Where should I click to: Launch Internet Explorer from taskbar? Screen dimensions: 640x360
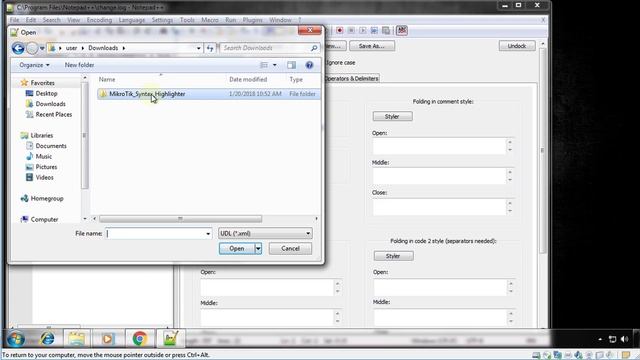click(x=47, y=339)
